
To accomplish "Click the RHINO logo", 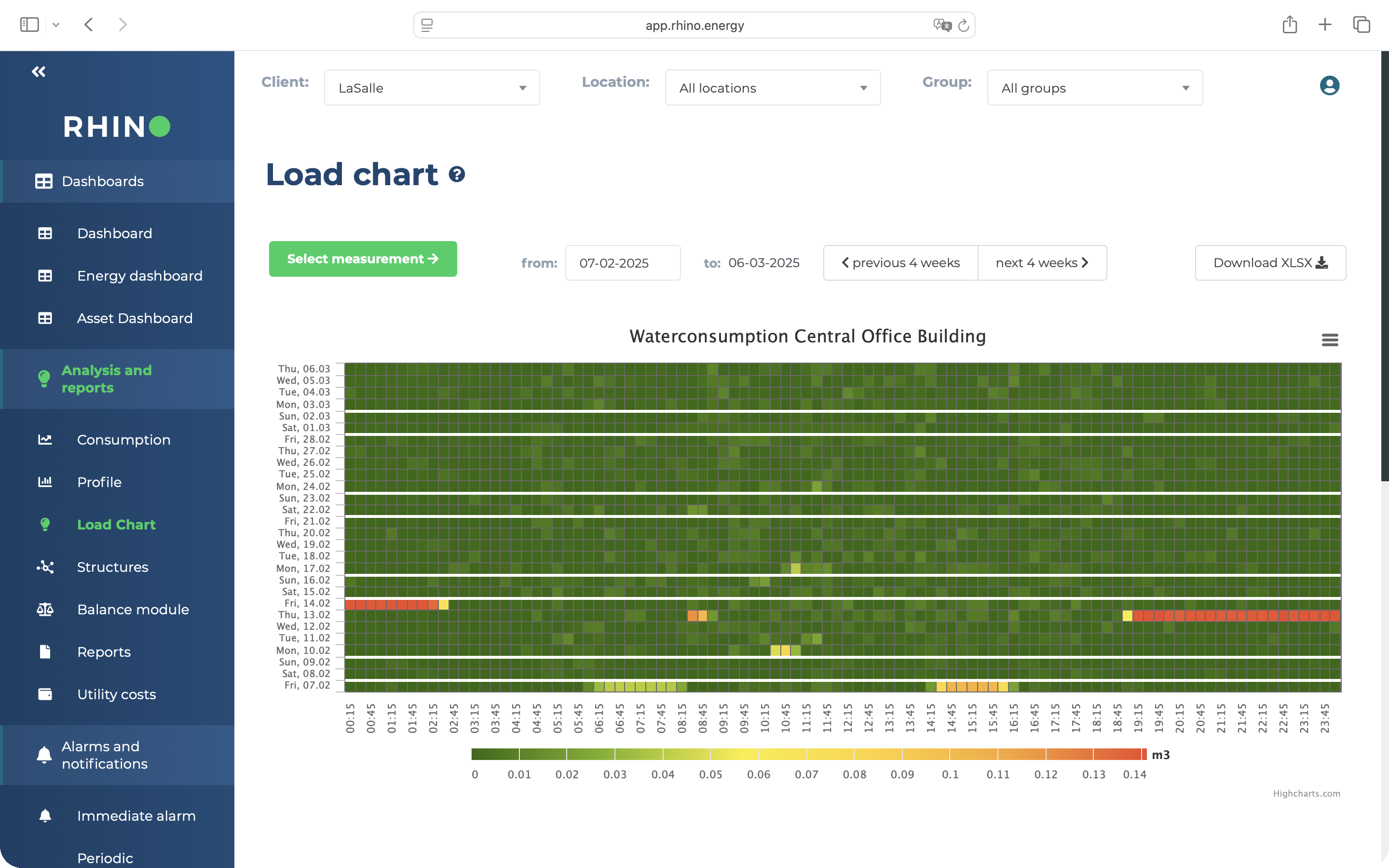I will pos(117,127).
